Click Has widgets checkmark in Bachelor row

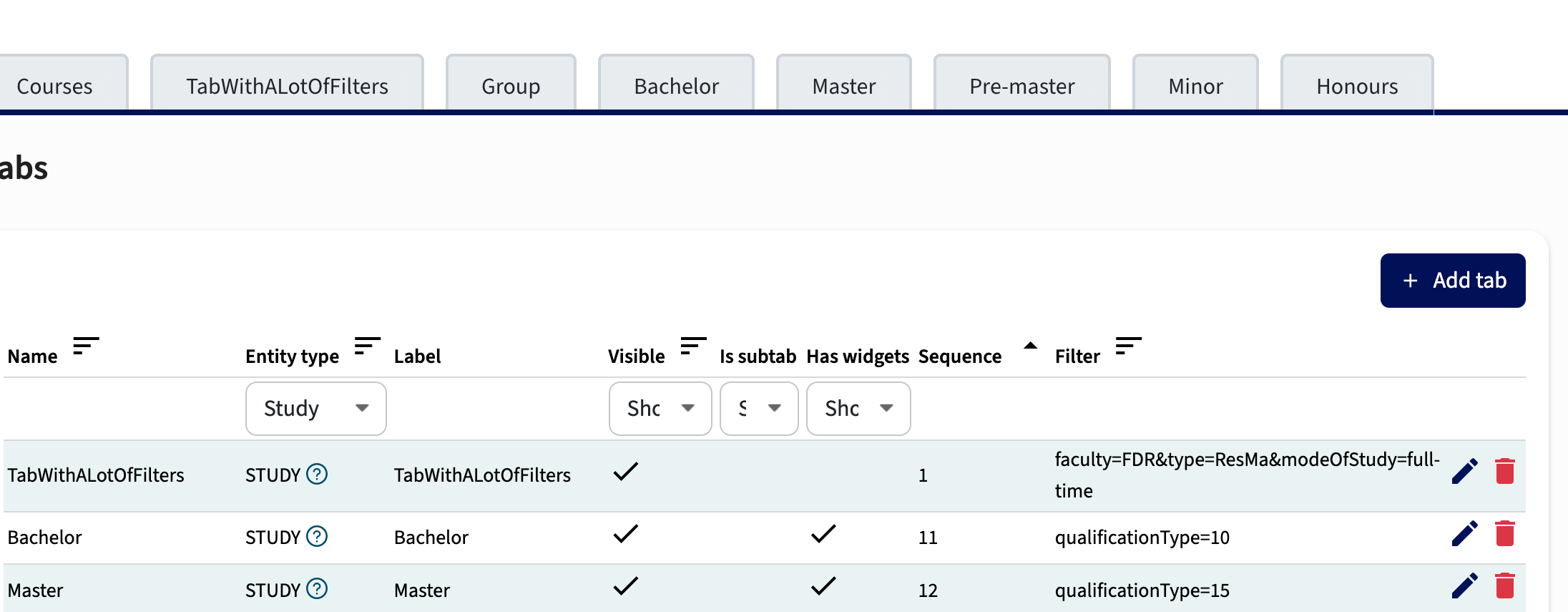click(823, 534)
